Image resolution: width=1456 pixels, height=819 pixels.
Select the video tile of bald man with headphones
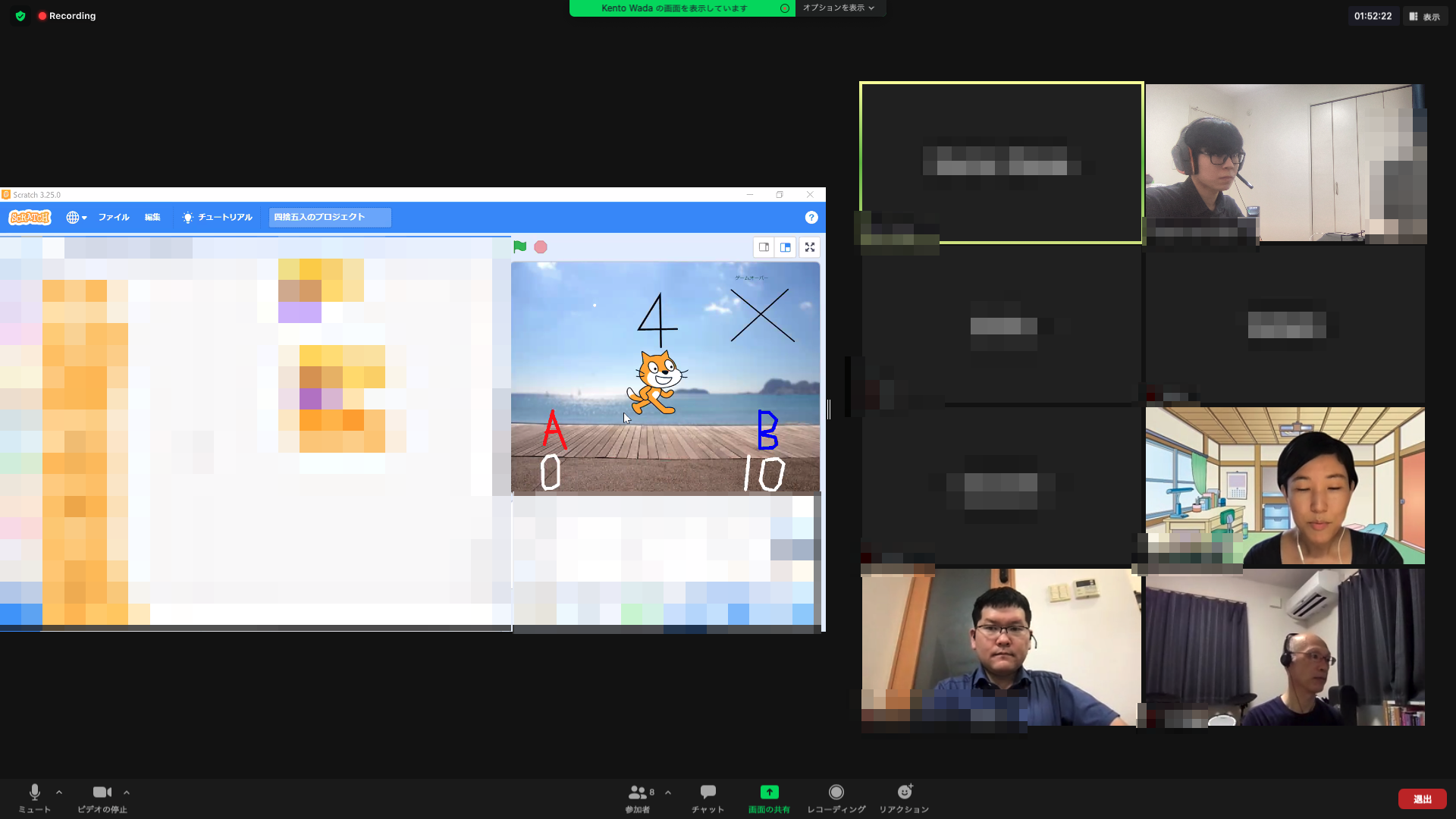[x=1285, y=647]
